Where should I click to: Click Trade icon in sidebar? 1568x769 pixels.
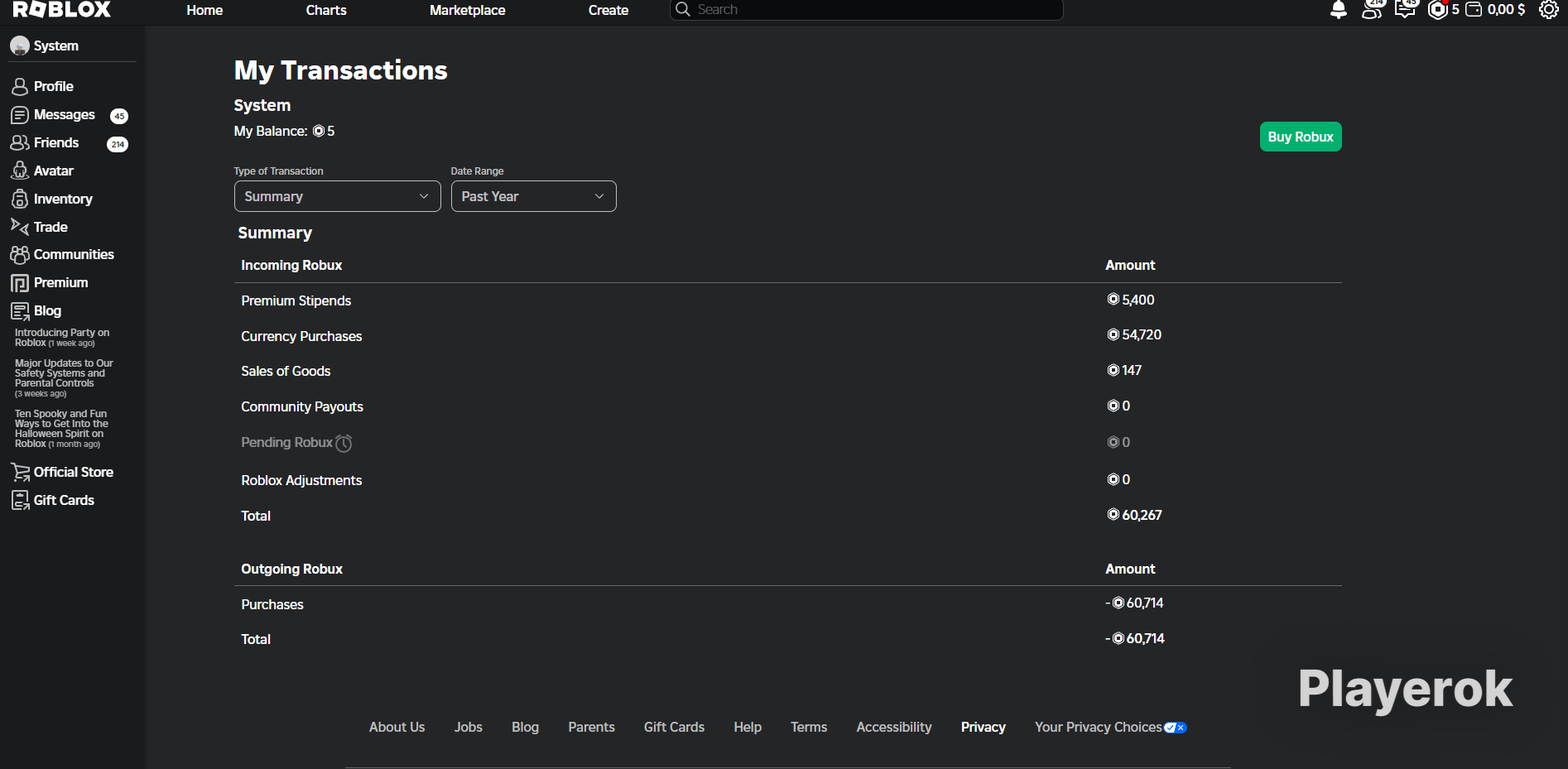click(20, 226)
